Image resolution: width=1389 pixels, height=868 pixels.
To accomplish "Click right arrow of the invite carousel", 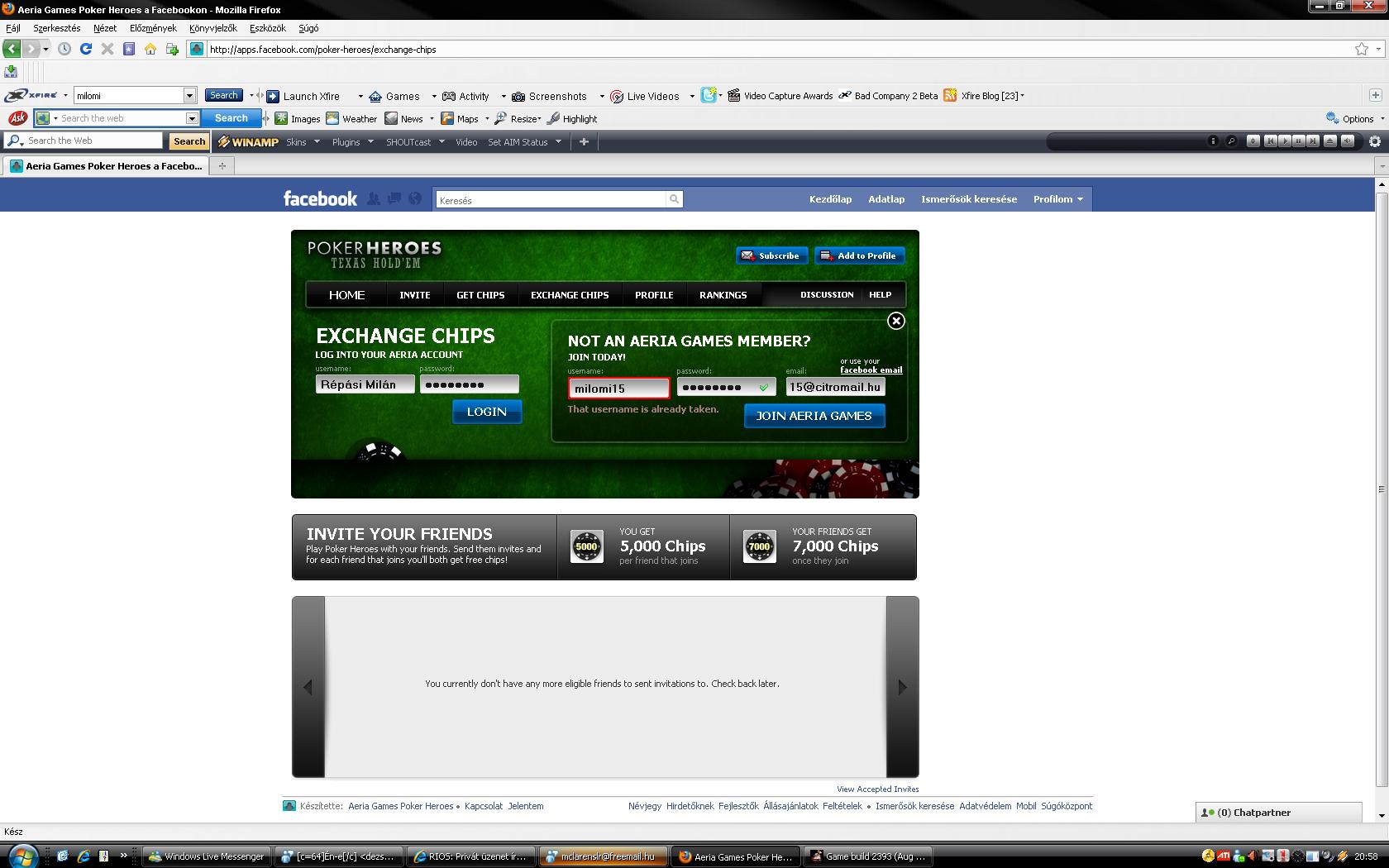I will coord(902,687).
